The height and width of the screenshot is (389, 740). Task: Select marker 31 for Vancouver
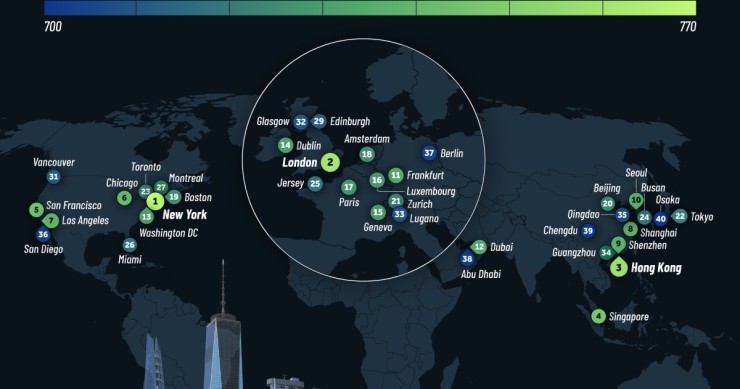54,177
